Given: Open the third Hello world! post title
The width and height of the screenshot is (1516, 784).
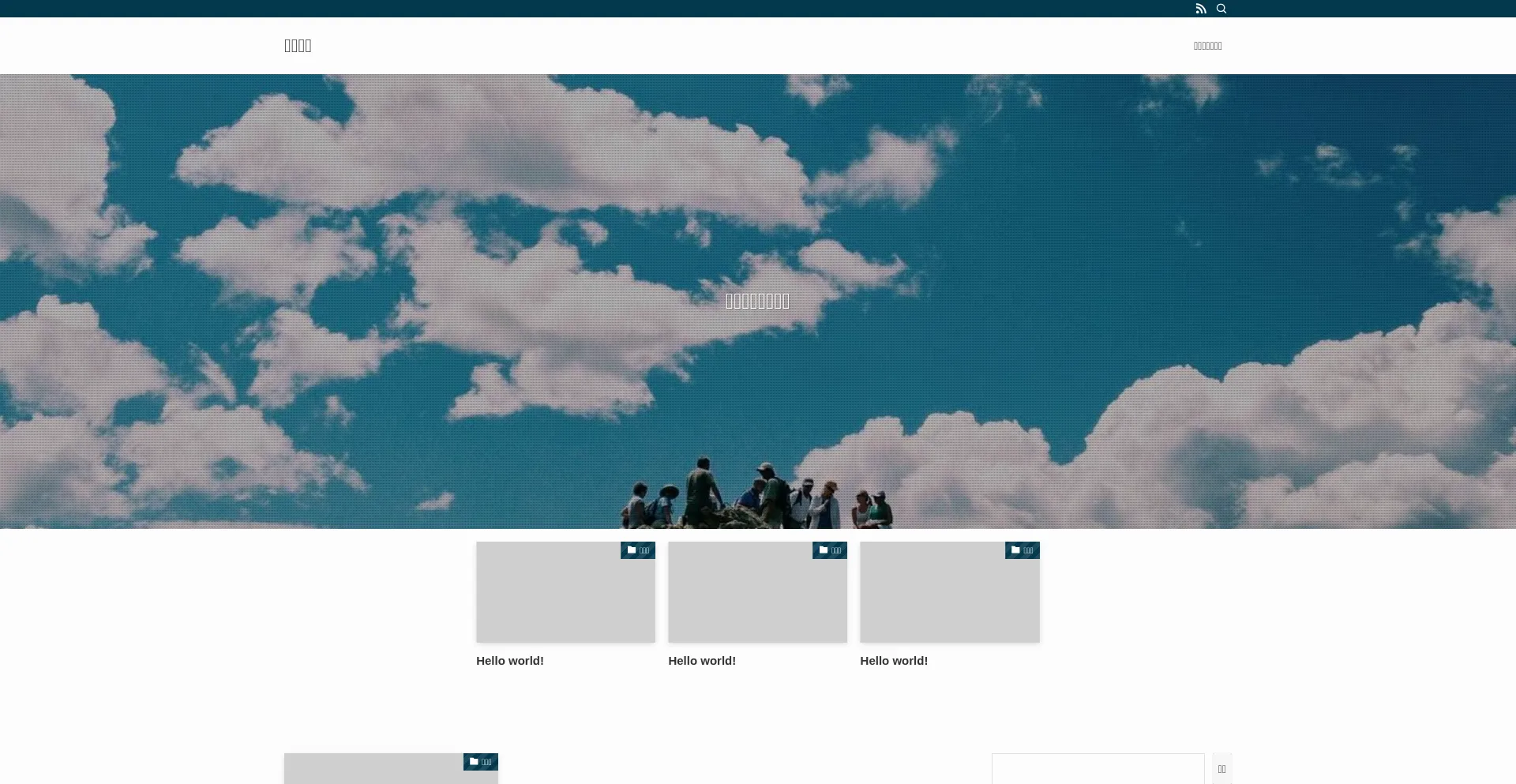Looking at the screenshot, I should [893, 661].
